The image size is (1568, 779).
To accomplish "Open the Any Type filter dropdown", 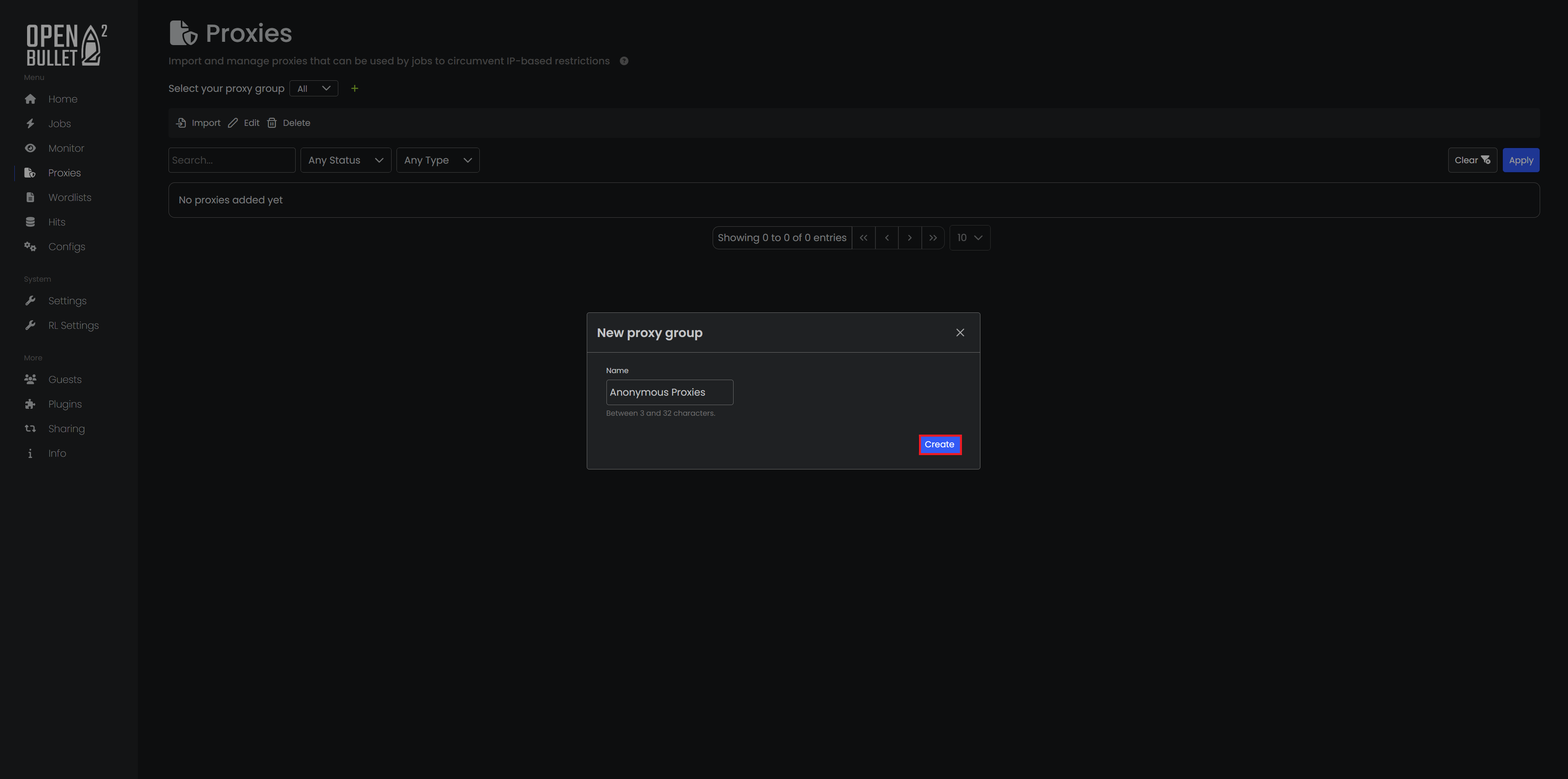I will point(437,159).
